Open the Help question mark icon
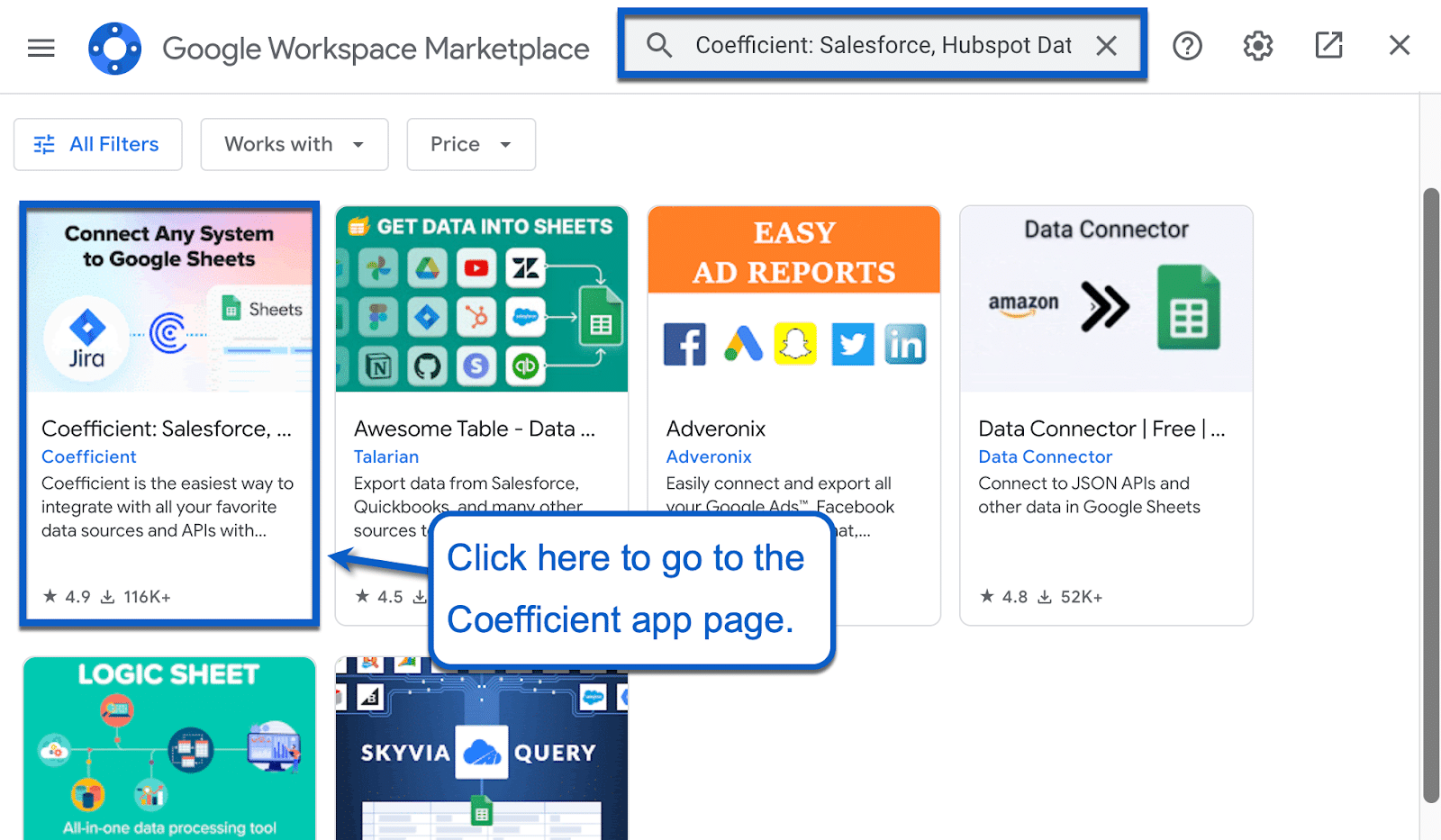Screen dimensions: 1441x840 (x=1187, y=45)
